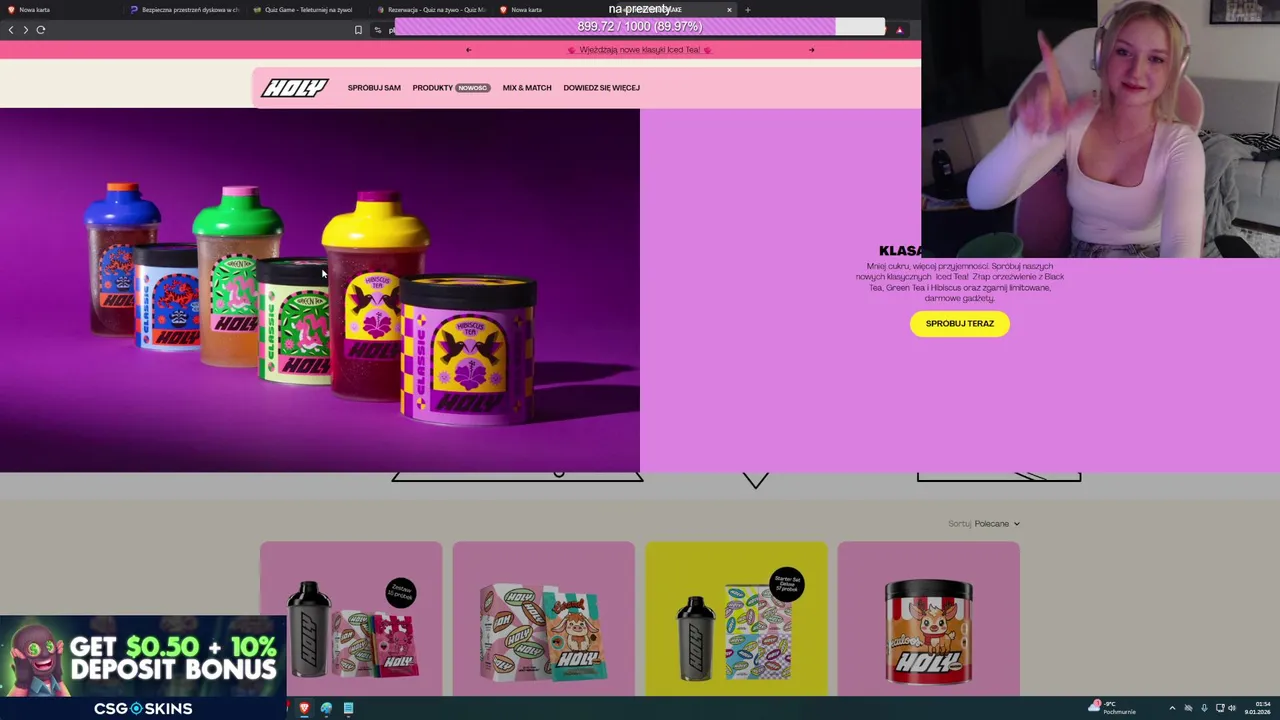
Task: Open the PRODUKTY menu item
Action: pos(433,88)
